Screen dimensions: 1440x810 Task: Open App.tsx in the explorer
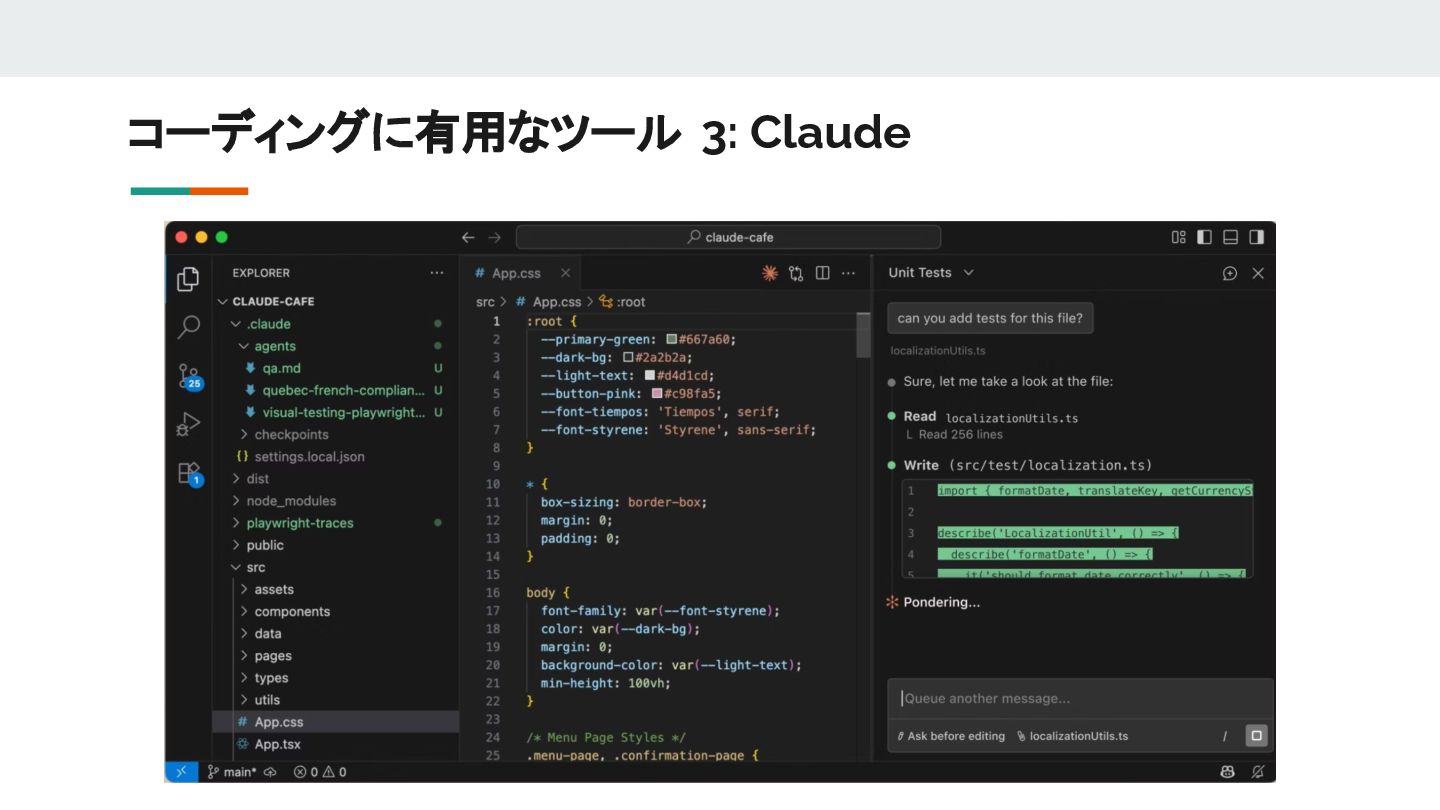(x=336, y=744)
